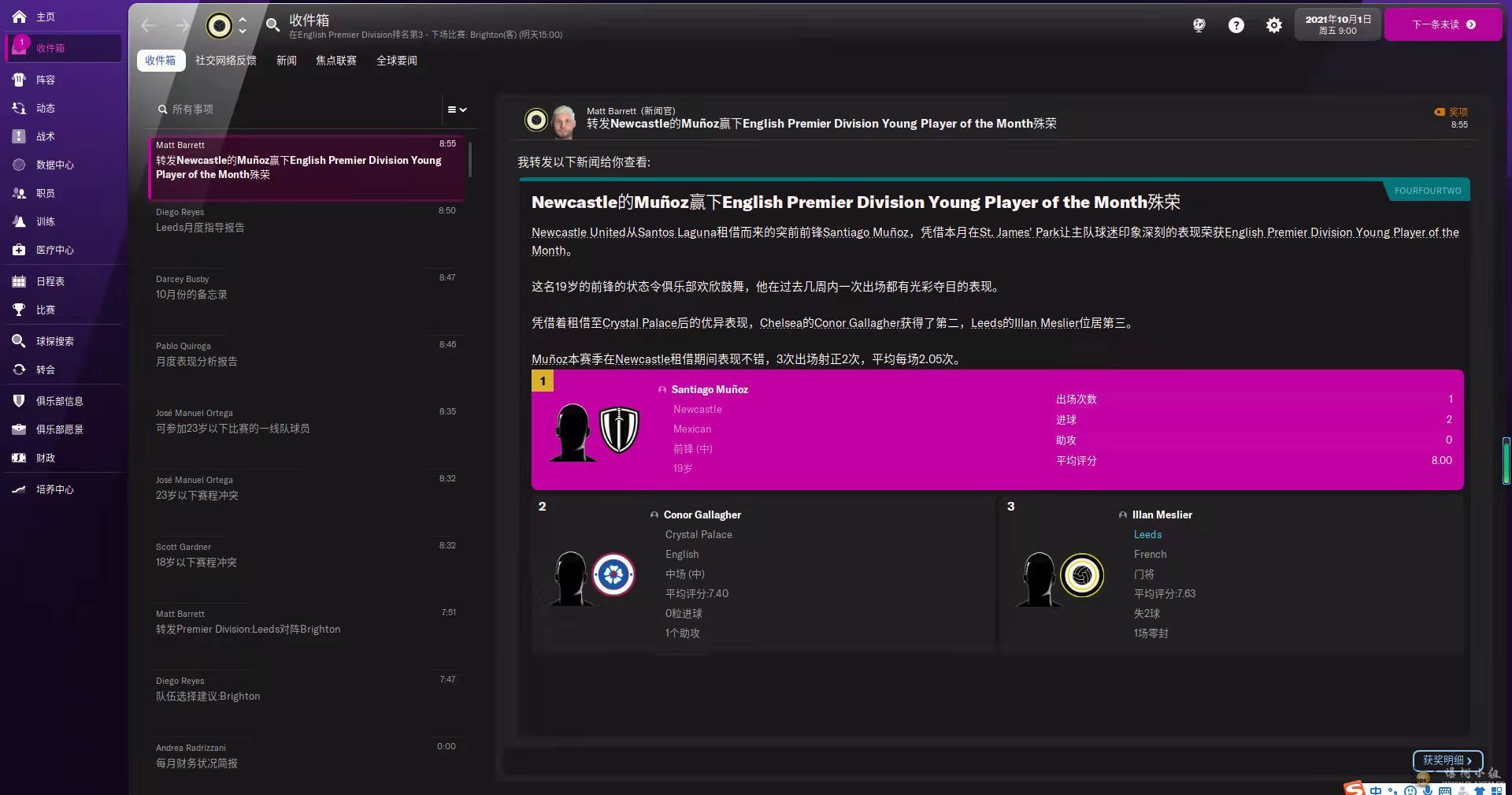Open 财政 finances in the sidebar

[x=45, y=458]
